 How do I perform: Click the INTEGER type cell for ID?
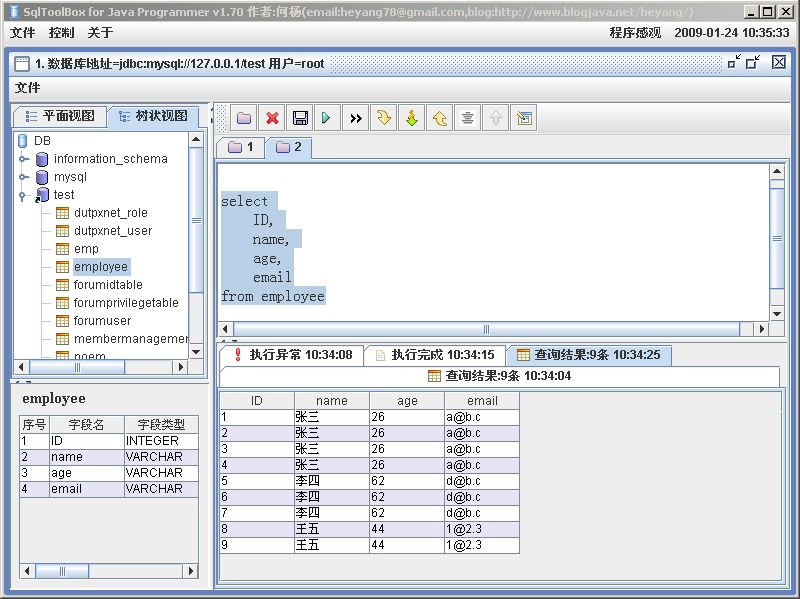pyautogui.click(x=161, y=441)
